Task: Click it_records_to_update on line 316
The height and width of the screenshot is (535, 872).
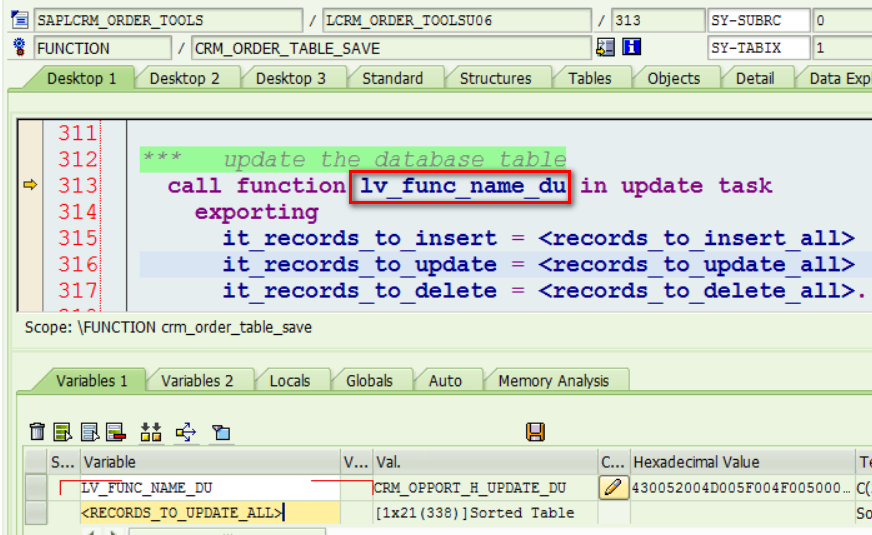Action: tap(359, 265)
